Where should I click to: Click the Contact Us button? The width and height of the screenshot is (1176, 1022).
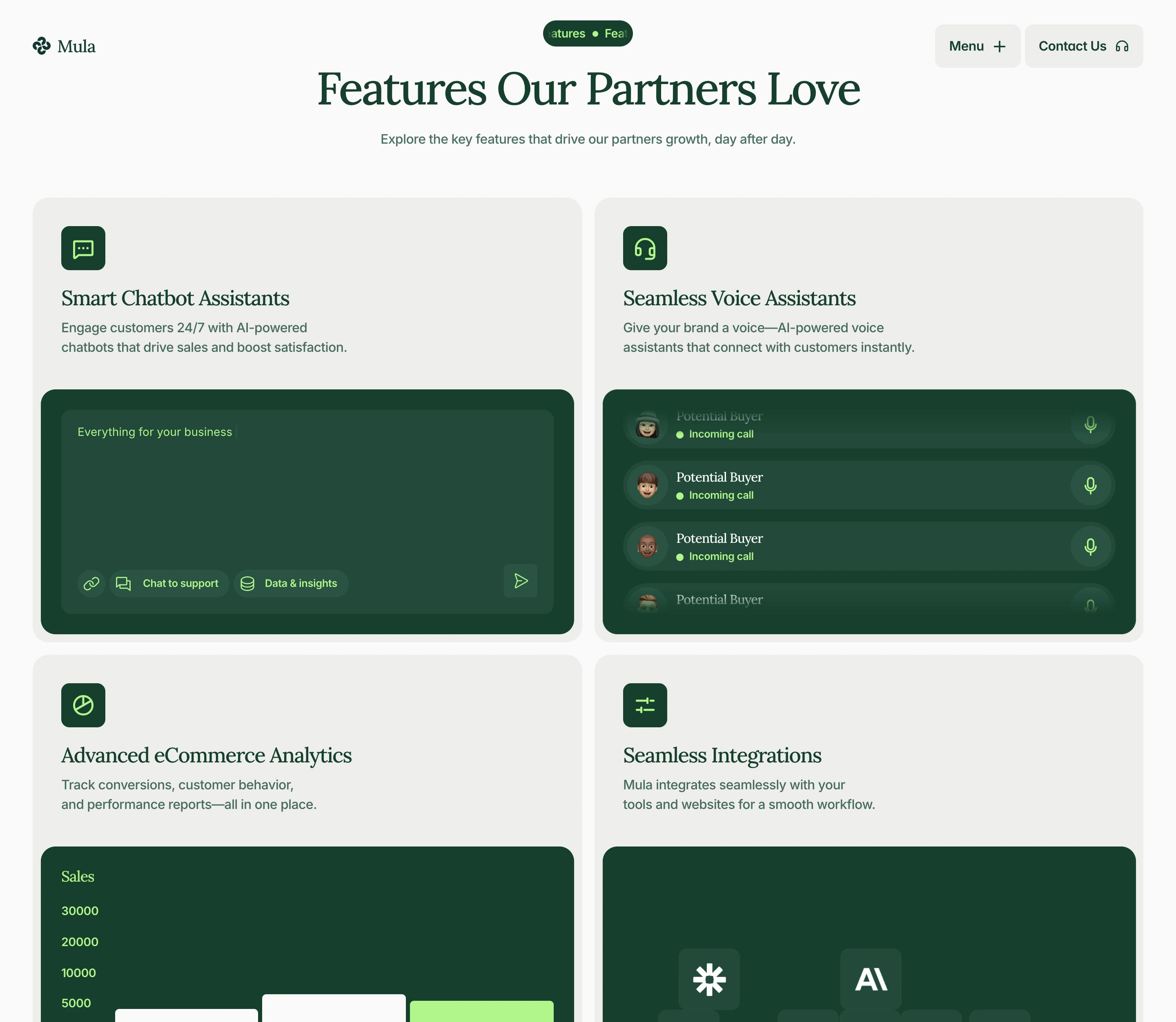[x=1083, y=46]
